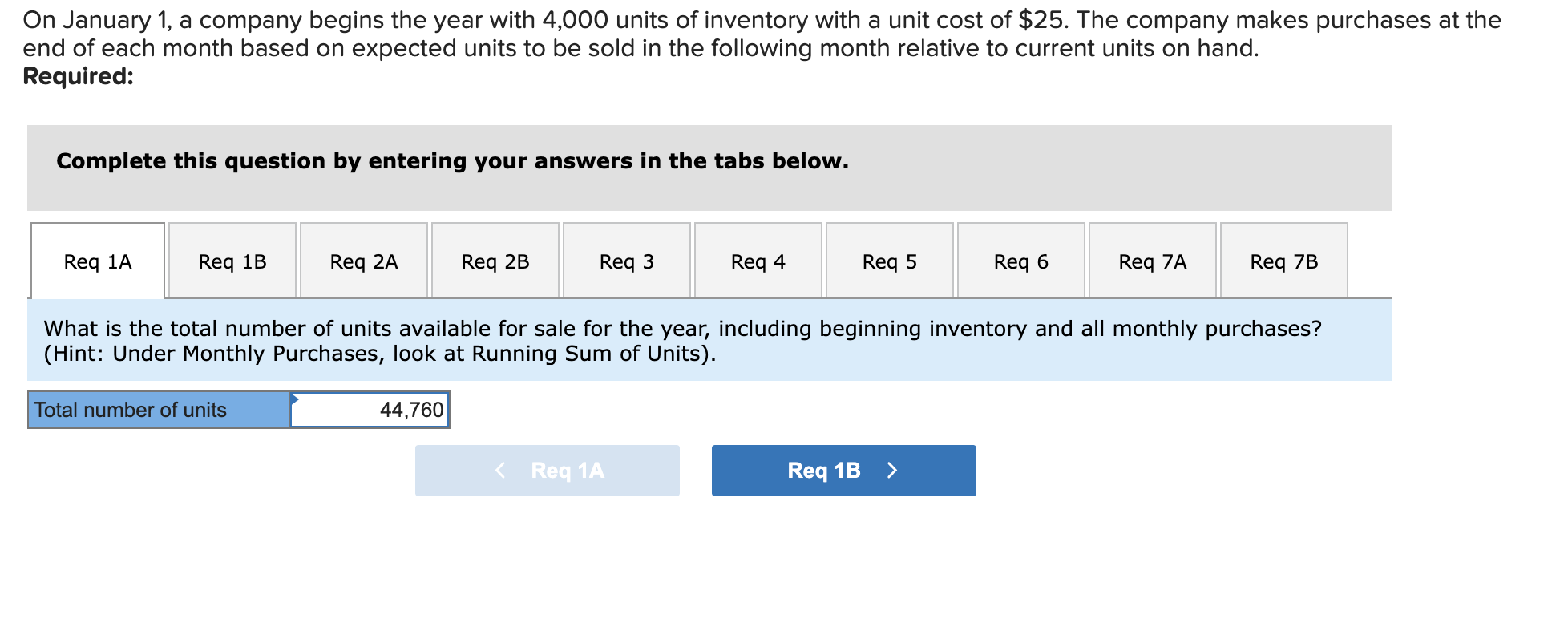1568x619 pixels.
Task: Switch to the Req 6 tab
Action: pos(1020,261)
